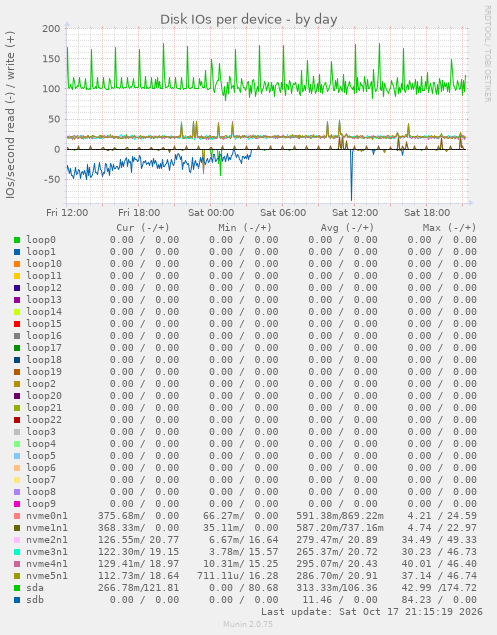
Task: Click nvme1n1 average value '587.20m/737.16m'
Action: point(340,528)
